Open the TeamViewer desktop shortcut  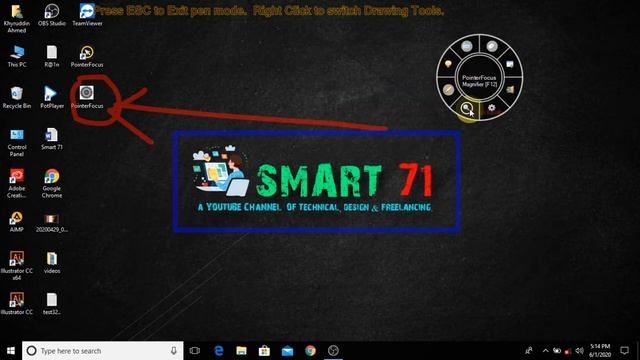coord(87,16)
